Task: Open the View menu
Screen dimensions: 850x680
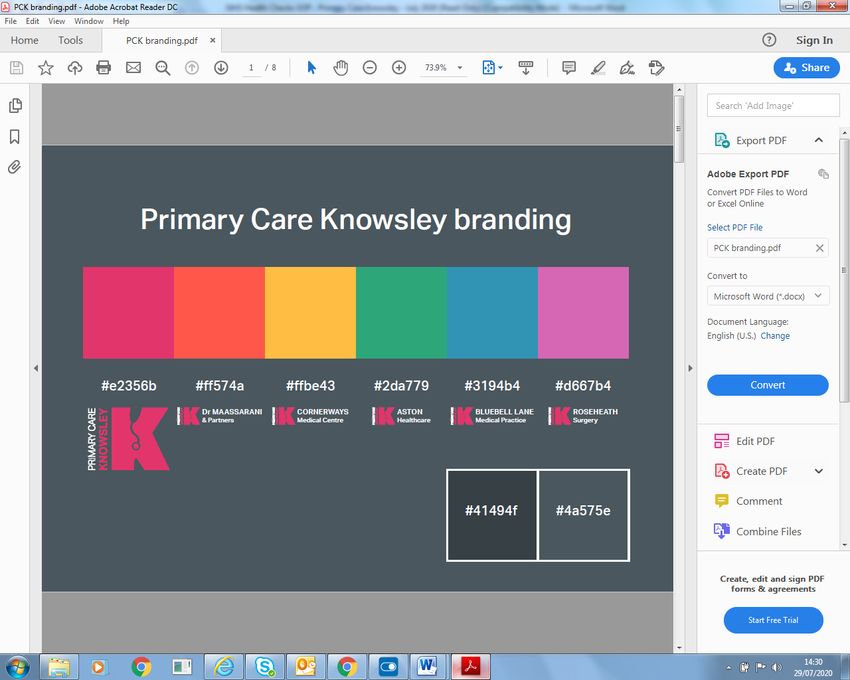Action: click(x=56, y=21)
